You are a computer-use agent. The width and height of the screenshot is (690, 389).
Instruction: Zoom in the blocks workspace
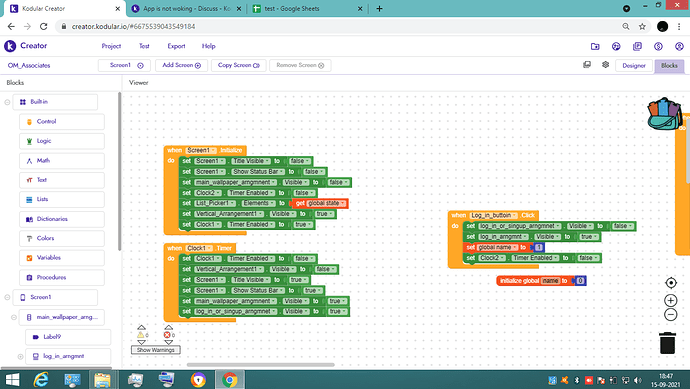[671, 301]
